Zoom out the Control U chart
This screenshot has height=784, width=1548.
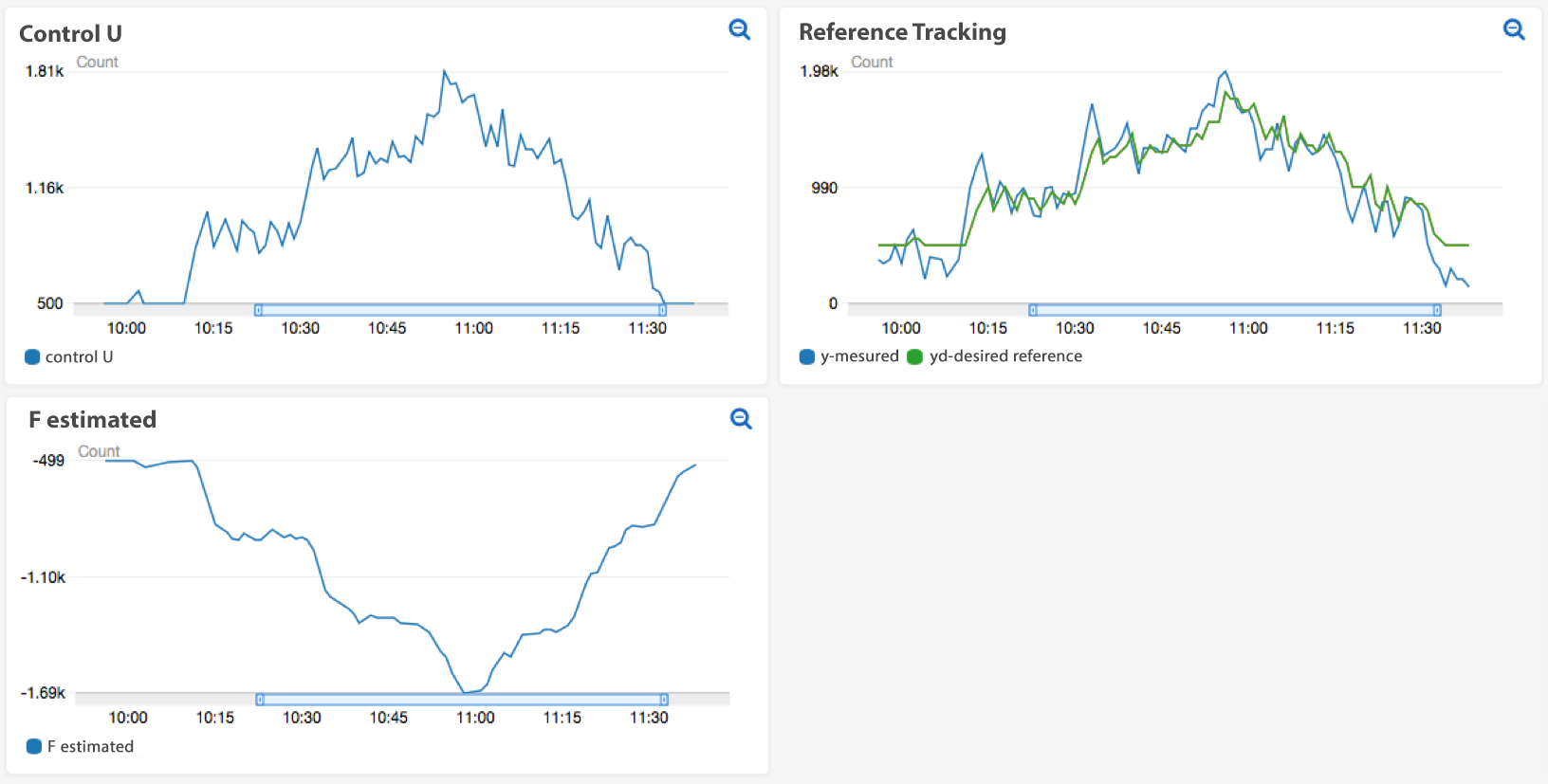(x=739, y=29)
